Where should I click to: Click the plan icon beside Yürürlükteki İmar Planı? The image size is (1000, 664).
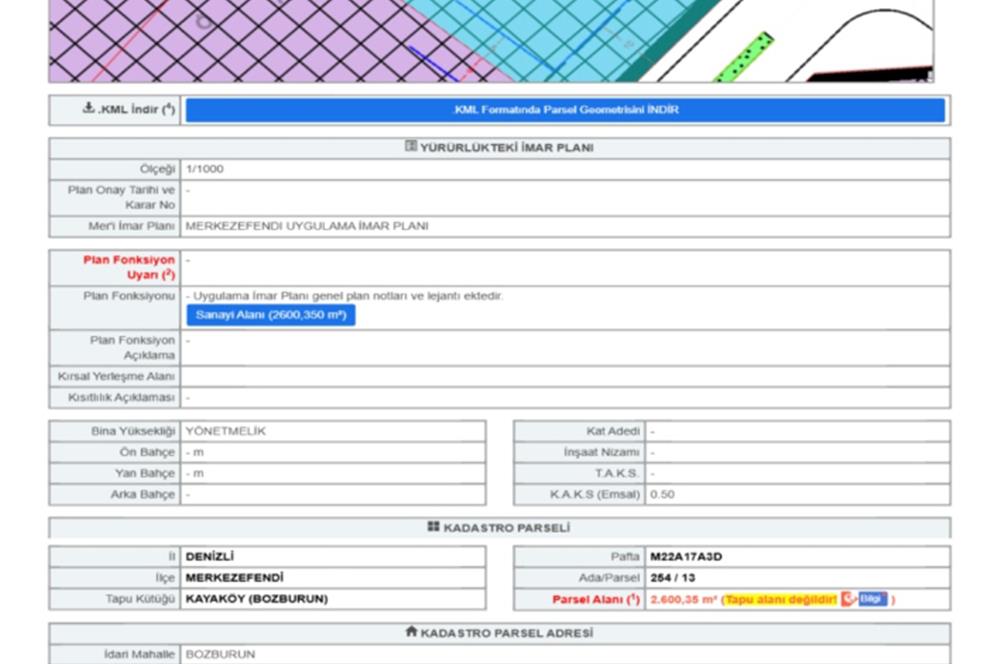(x=410, y=147)
